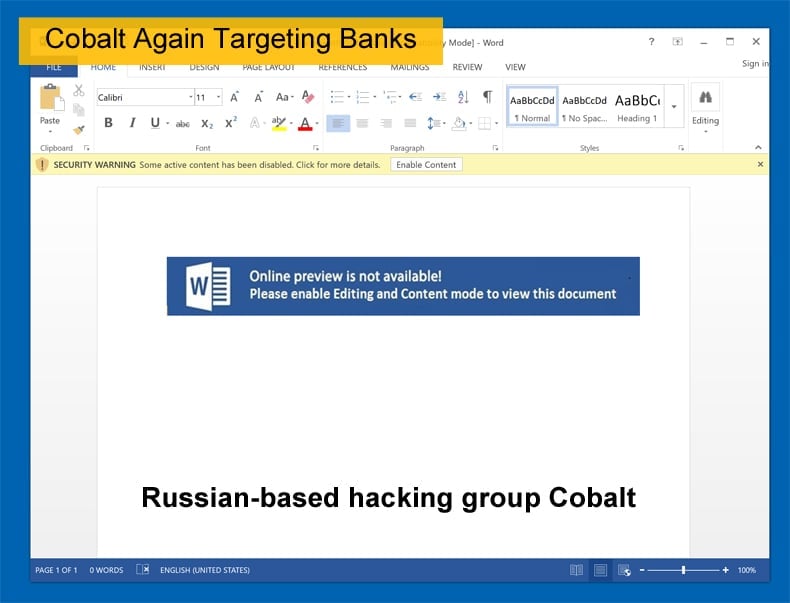Toggle Justify alignment
Viewport: 790px width, 603px height.
[x=411, y=123]
